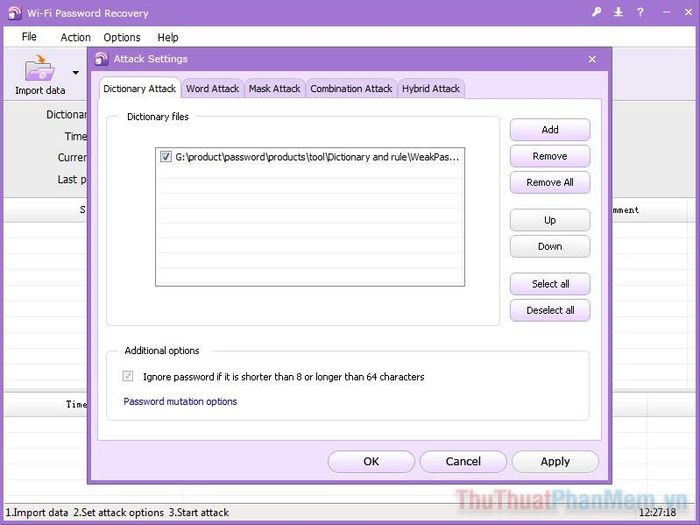Open the question mark help icon
This screenshot has width=700, height=525.
pos(640,12)
